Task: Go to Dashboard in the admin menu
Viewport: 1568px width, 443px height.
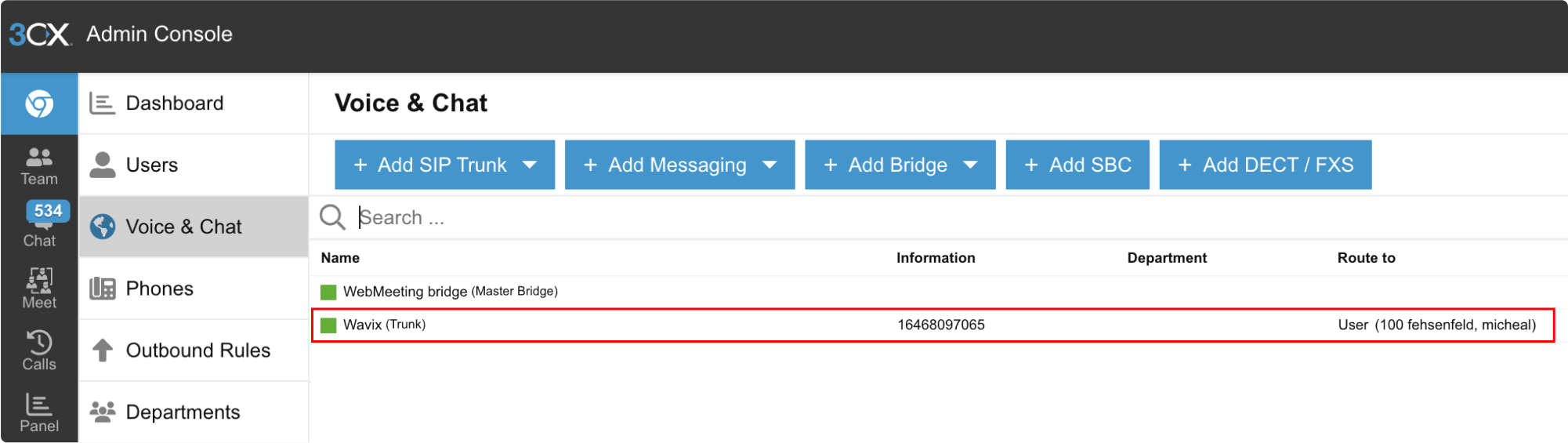Action: pos(174,103)
